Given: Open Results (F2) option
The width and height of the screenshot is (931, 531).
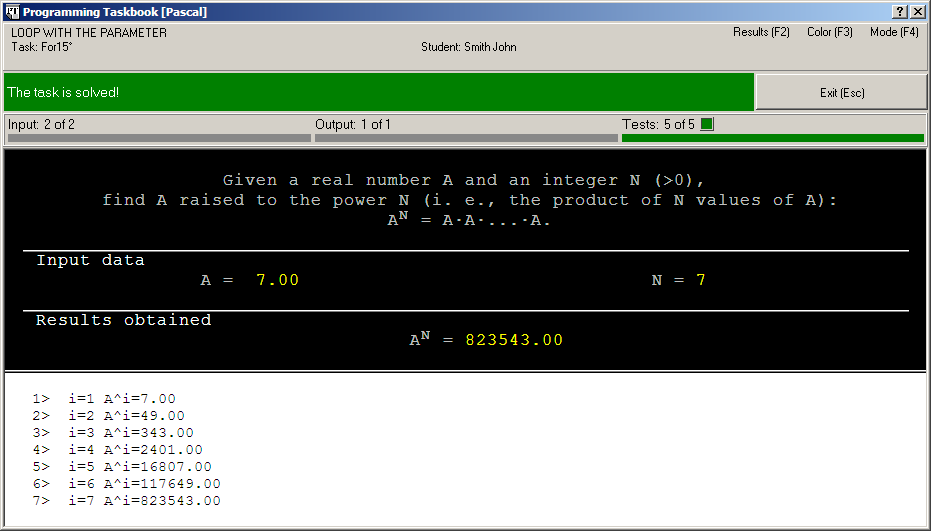Looking at the screenshot, I should (761, 32).
